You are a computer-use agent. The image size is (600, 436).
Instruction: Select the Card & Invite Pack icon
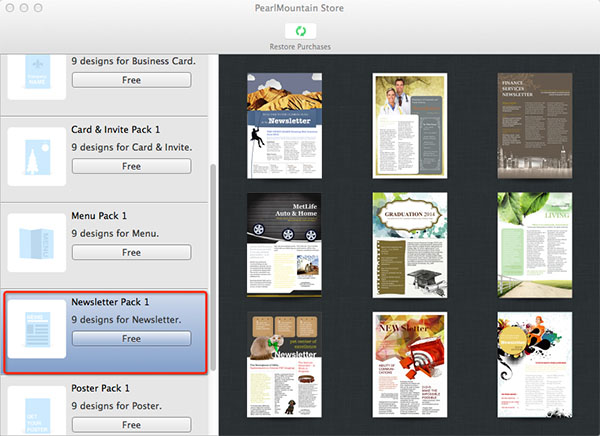(37, 154)
